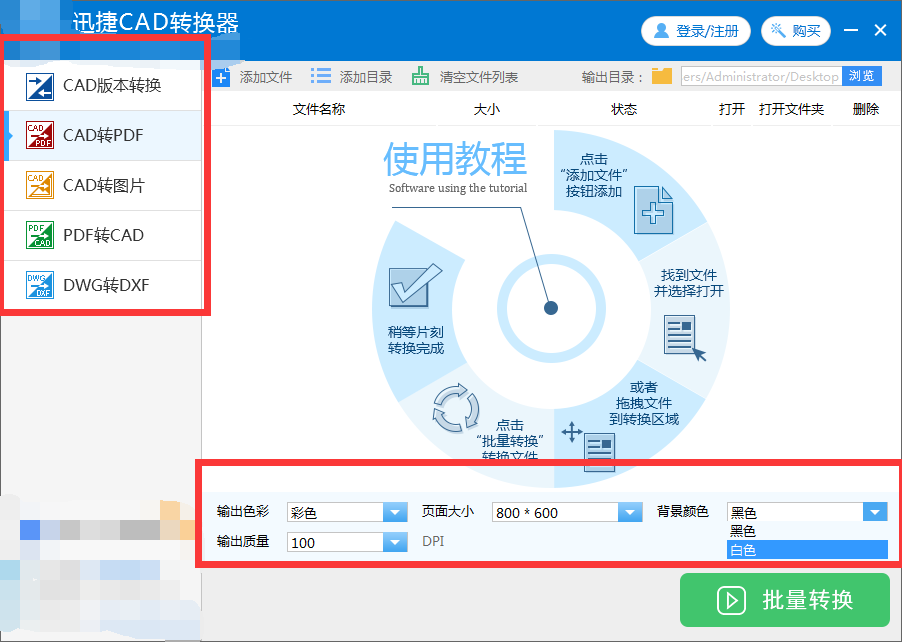The width and height of the screenshot is (902, 642).
Task: Click 清空文件列表 to clear files
Action: pos(479,77)
